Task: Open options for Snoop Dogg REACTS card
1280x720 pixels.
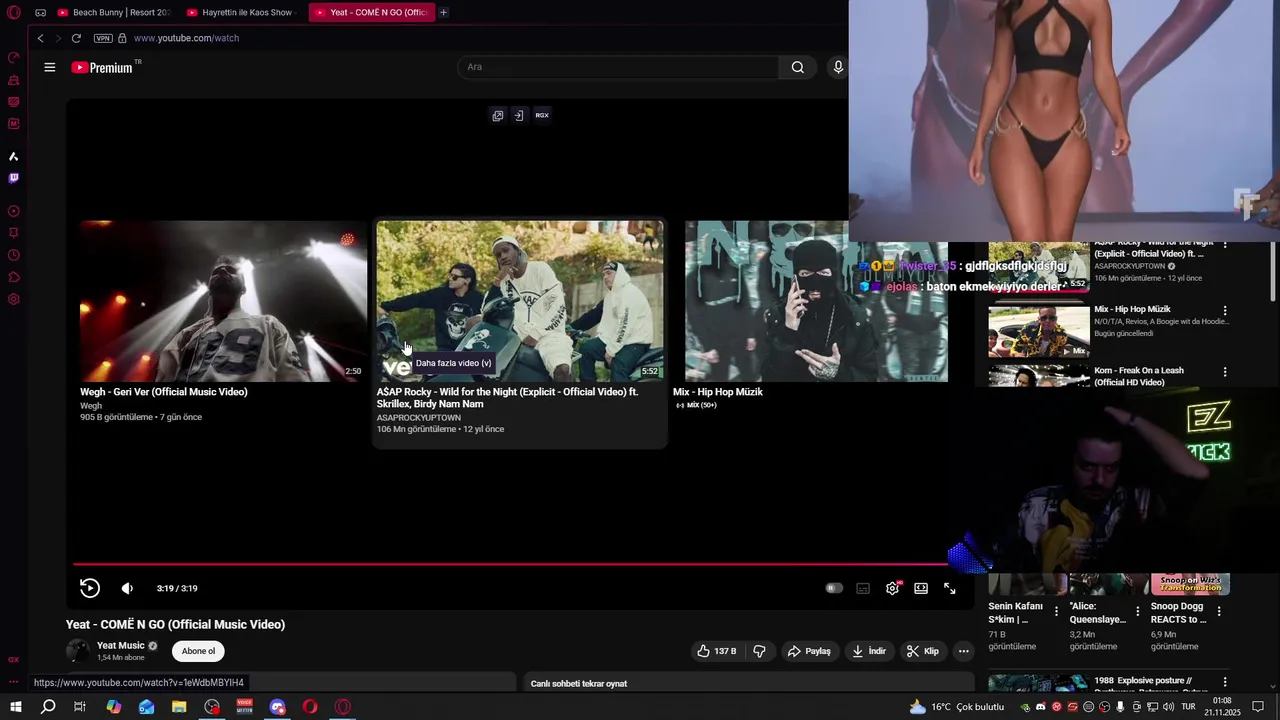Action: click(x=1219, y=610)
